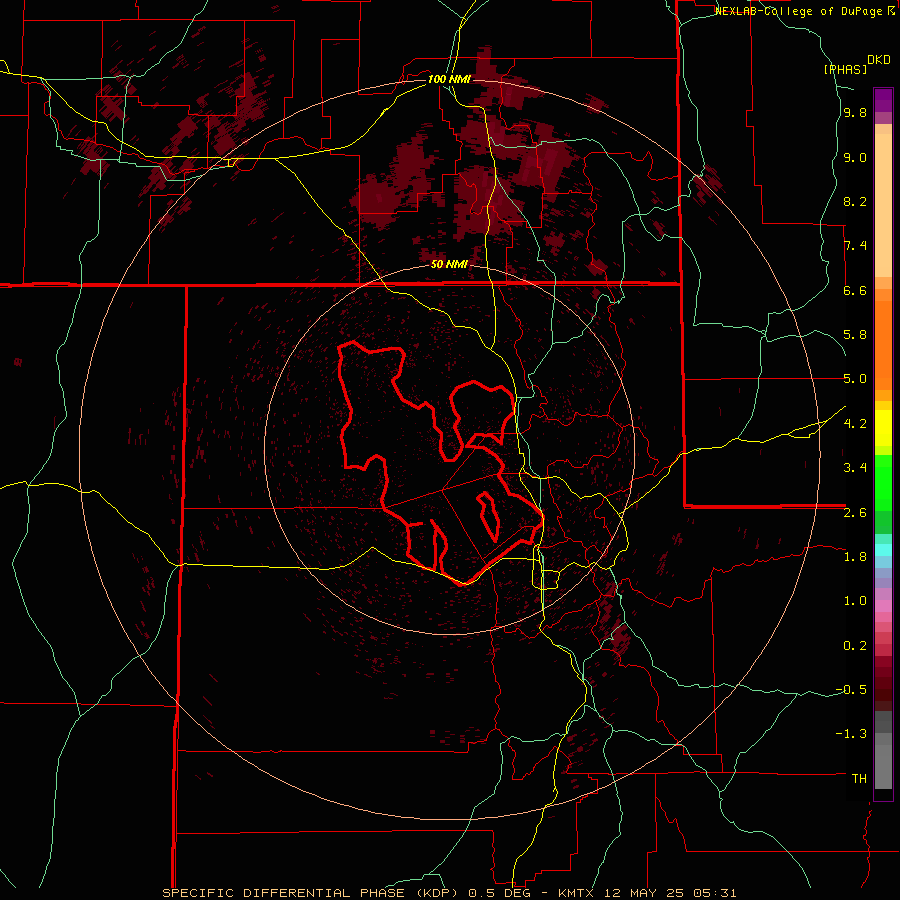Pick the pink segment of the color bar
Viewport: 900px width, 900px height.
point(883,606)
